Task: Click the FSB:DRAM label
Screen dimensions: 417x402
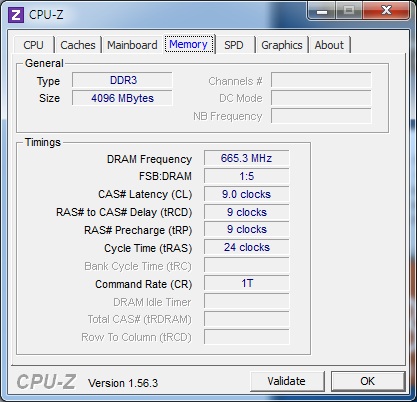Action: (x=165, y=176)
